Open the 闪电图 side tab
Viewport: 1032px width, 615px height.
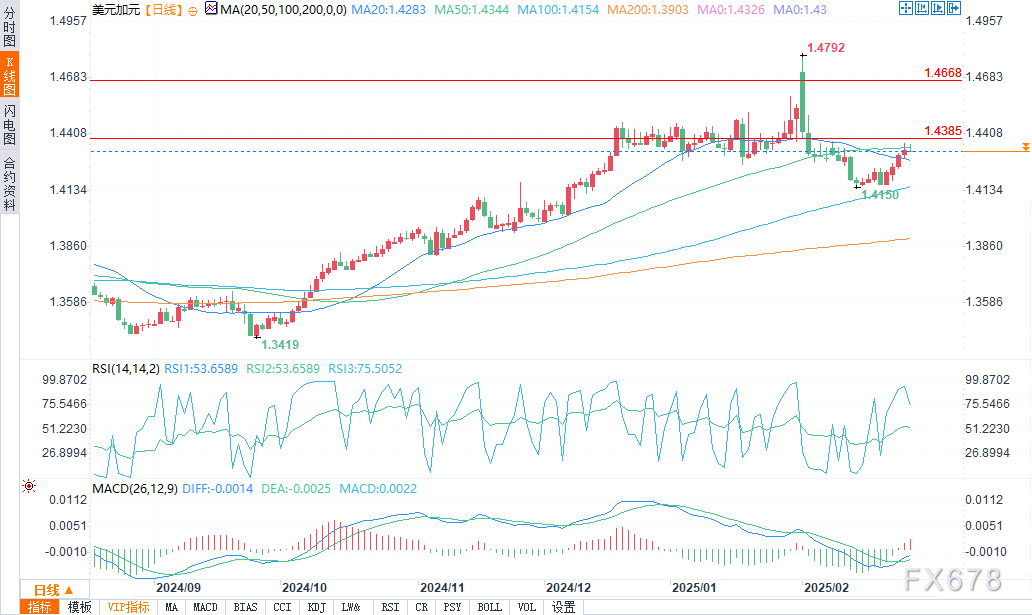(x=9, y=125)
